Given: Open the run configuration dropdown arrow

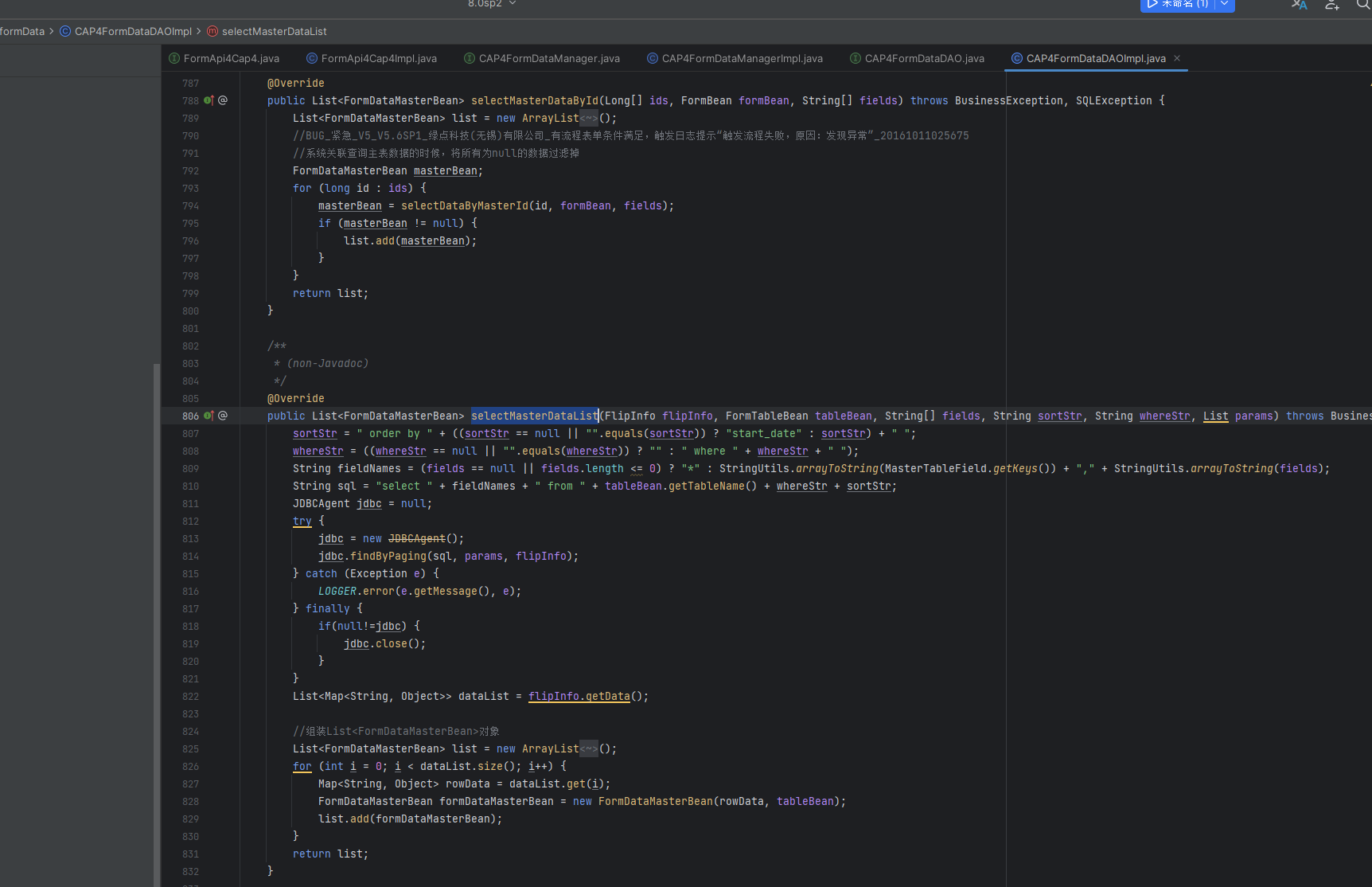Looking at the screenshot, I should pyautogui.click(x=1225, y=4).
